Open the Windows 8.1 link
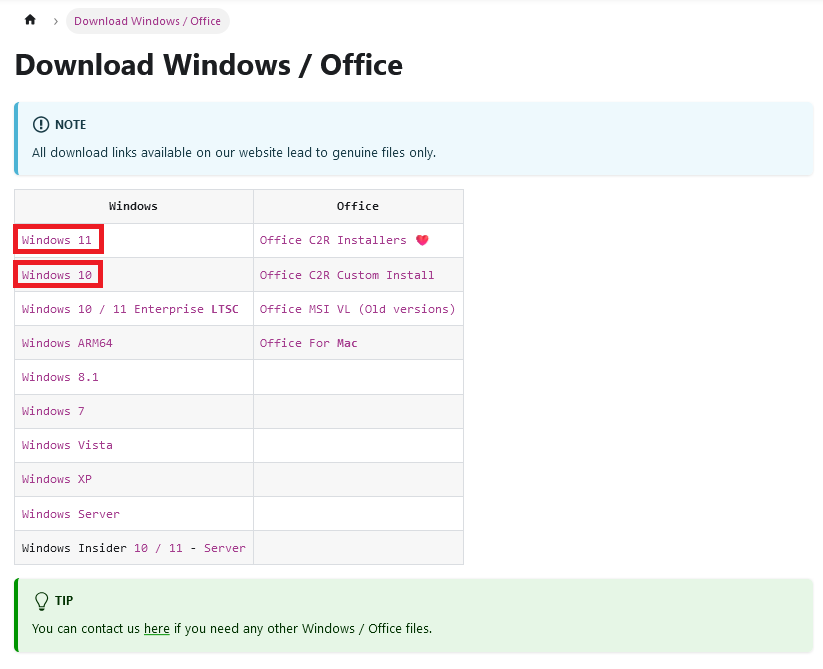The image size is (823, 669). 60,377
